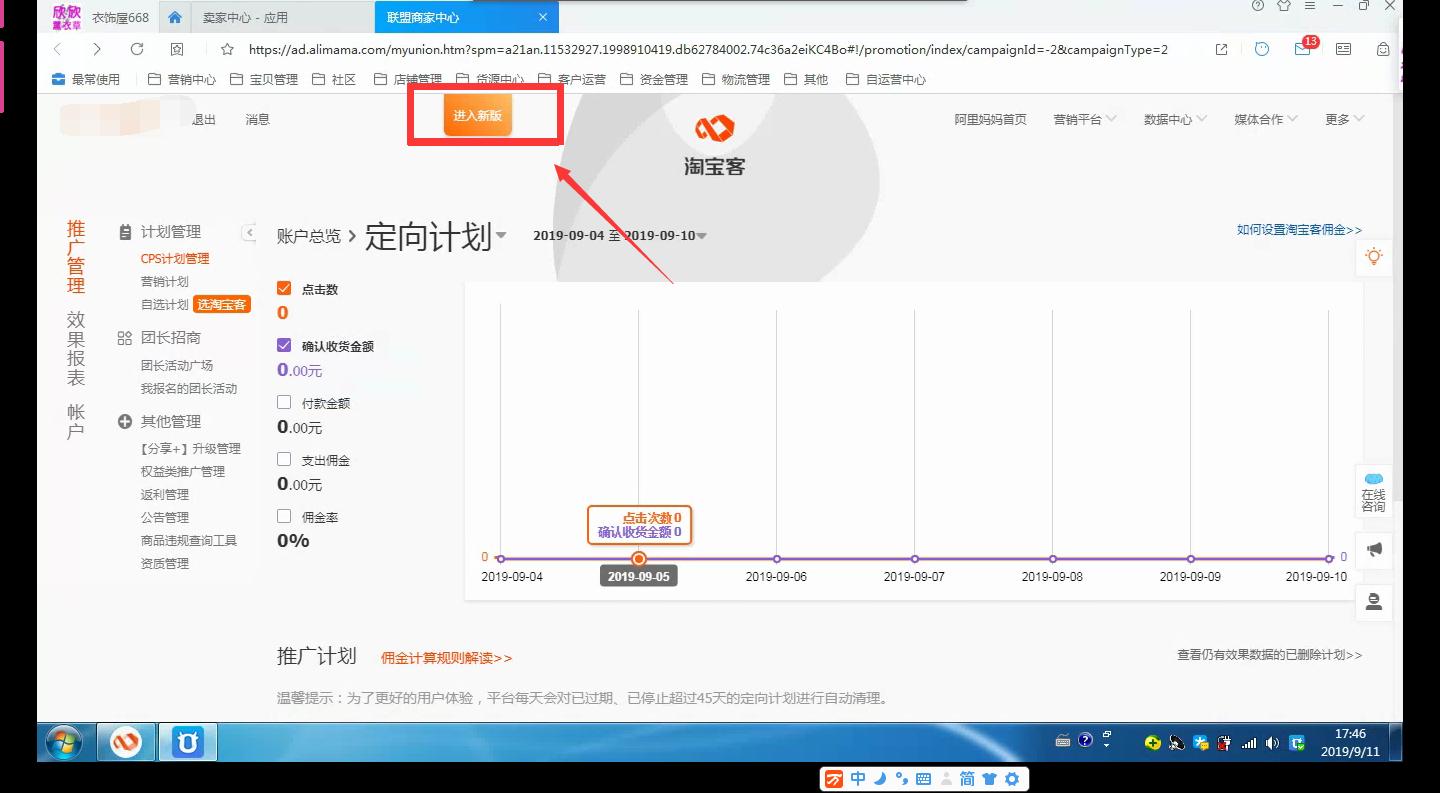This screenshot has height=793, width=1440.
Task: Enable the 付款金额 checkbox
Action: (283, 402)
